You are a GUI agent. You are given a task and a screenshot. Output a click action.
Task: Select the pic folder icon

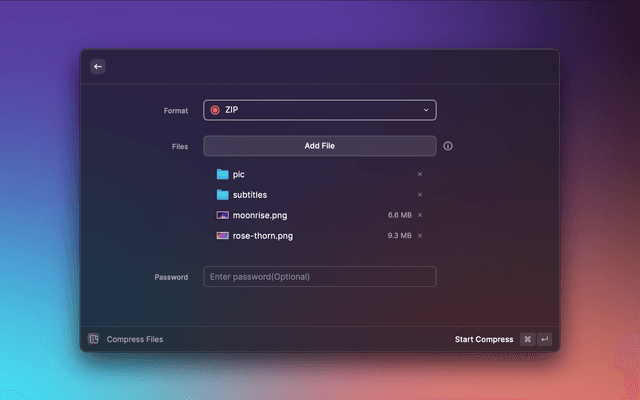point(222,174)
